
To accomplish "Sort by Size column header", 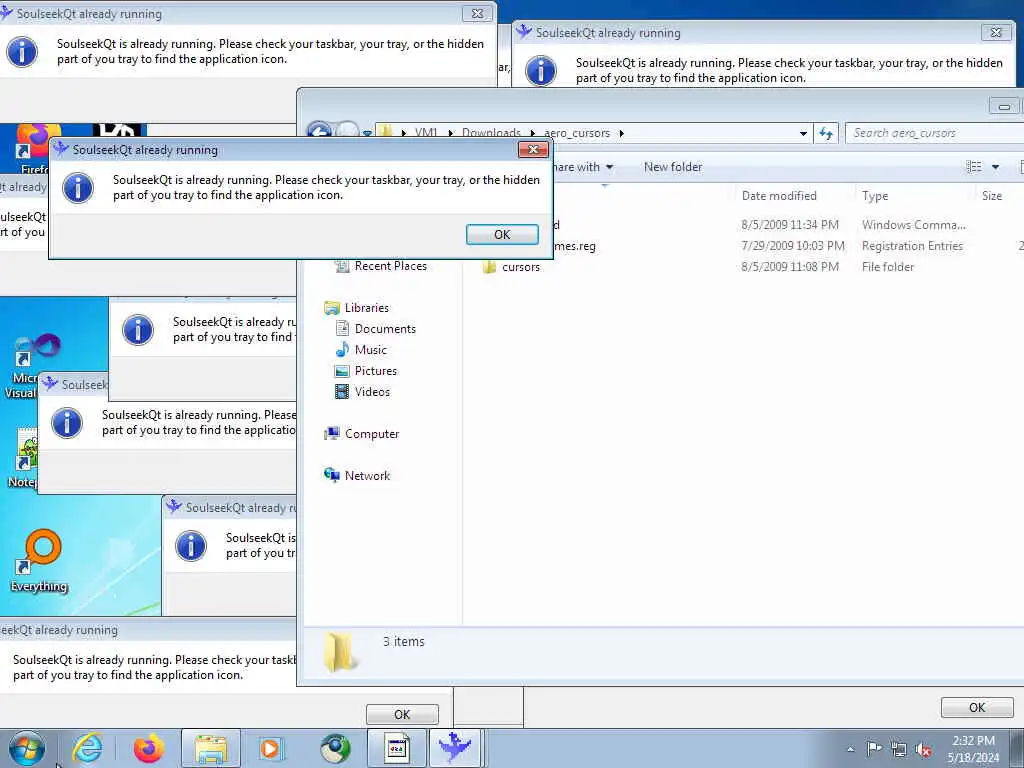I will point(991,196).
